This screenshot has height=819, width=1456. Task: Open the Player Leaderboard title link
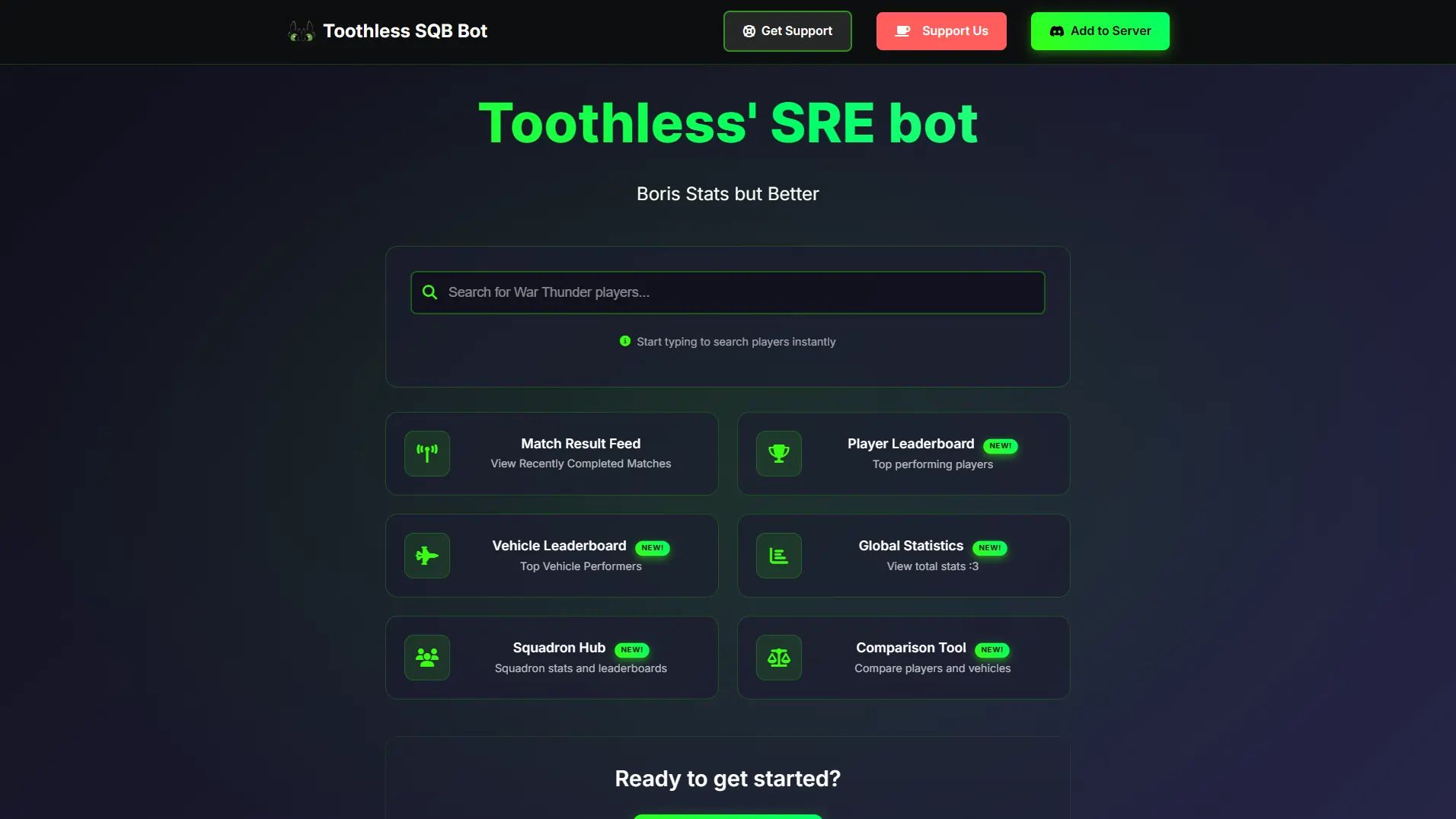[x=910, y=444]
